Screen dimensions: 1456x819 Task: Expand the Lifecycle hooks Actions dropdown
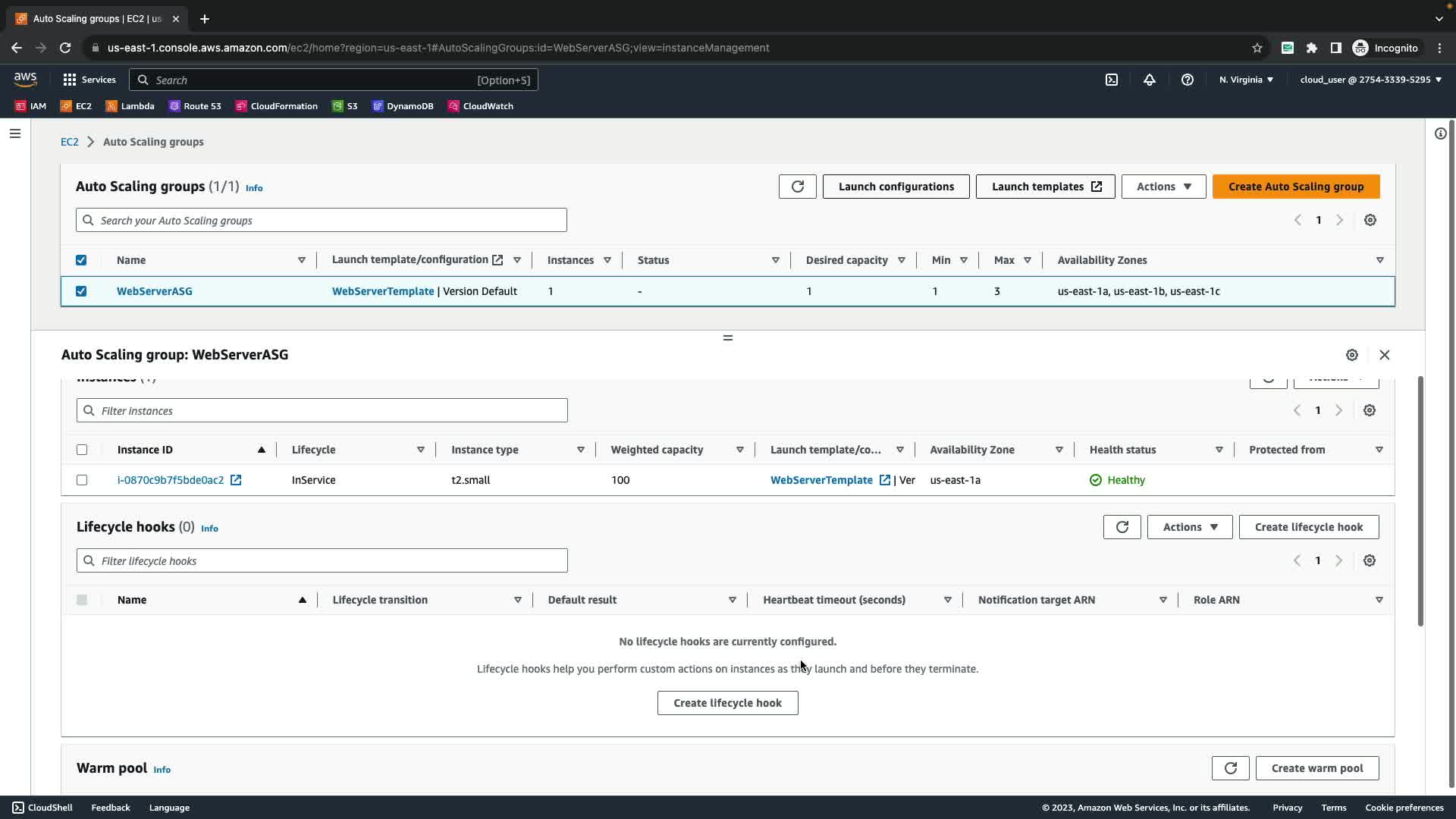(1189, 527)
